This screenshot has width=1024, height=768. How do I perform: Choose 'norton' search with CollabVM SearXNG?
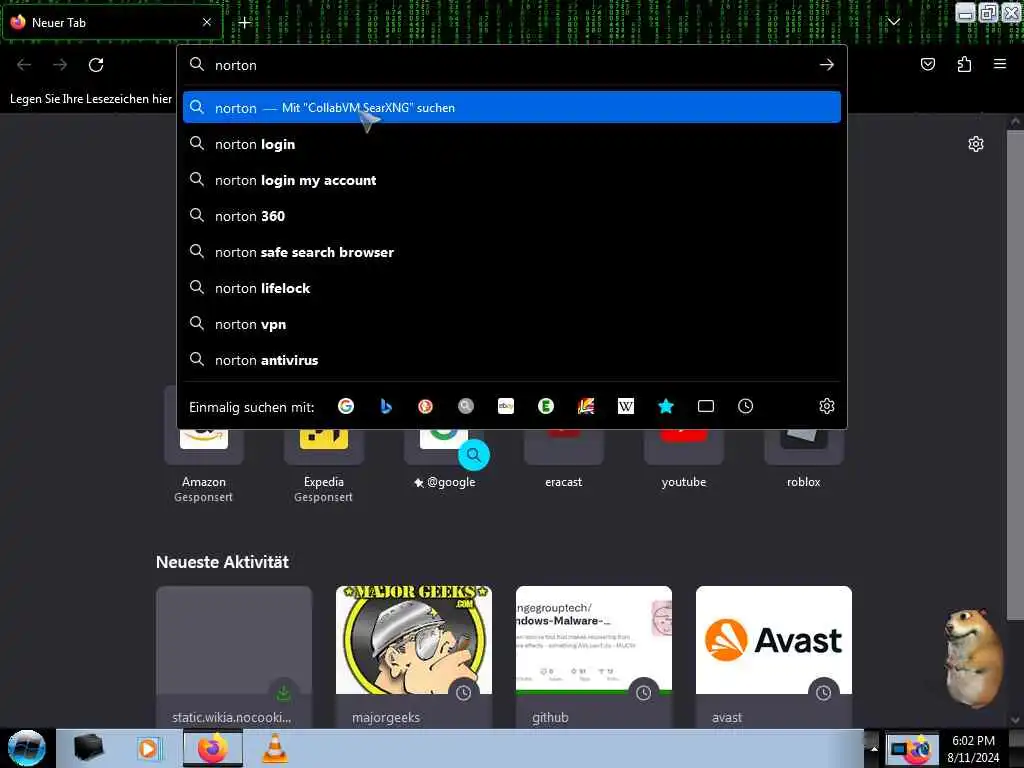click(511, 108)
